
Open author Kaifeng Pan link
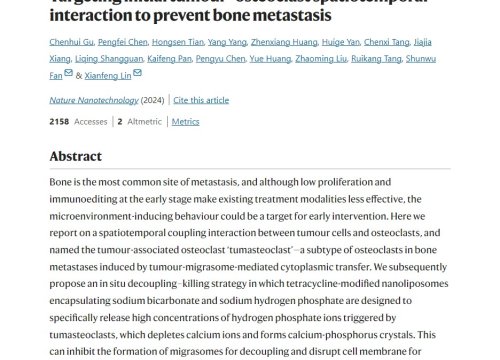[x=169, y=59]
